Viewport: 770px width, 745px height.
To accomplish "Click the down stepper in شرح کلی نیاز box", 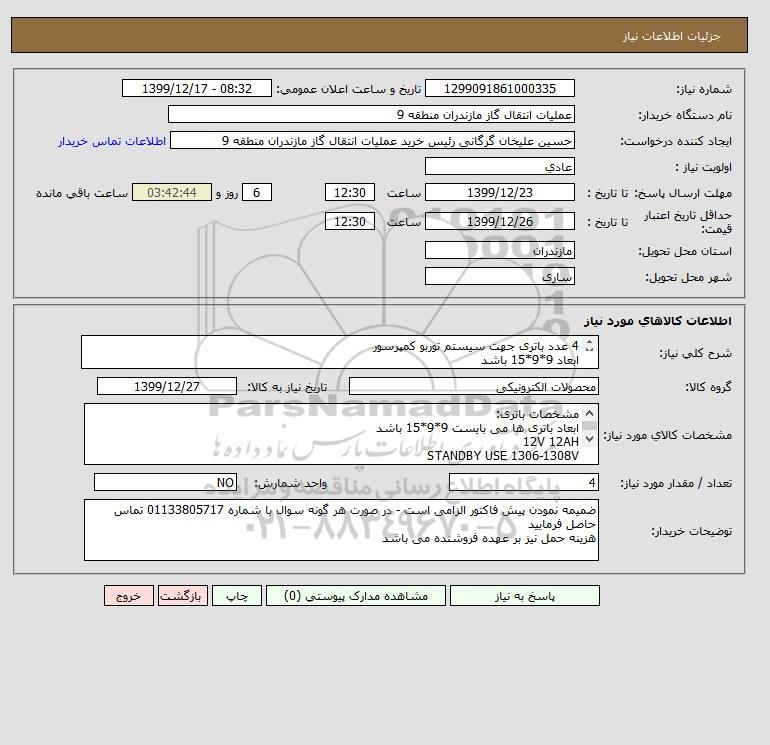I will 589,349.
